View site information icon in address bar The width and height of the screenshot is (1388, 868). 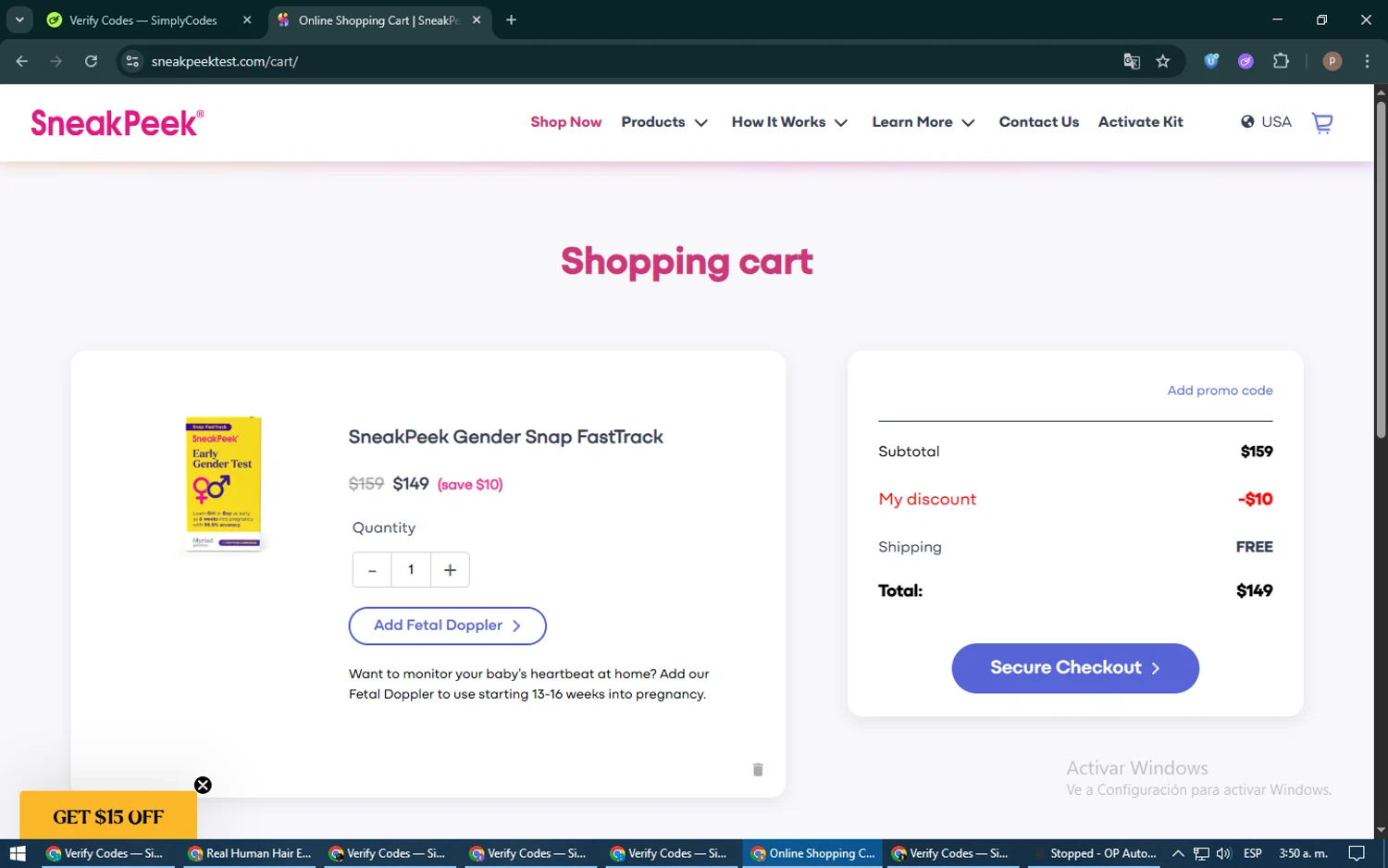(x=132, y=61)
